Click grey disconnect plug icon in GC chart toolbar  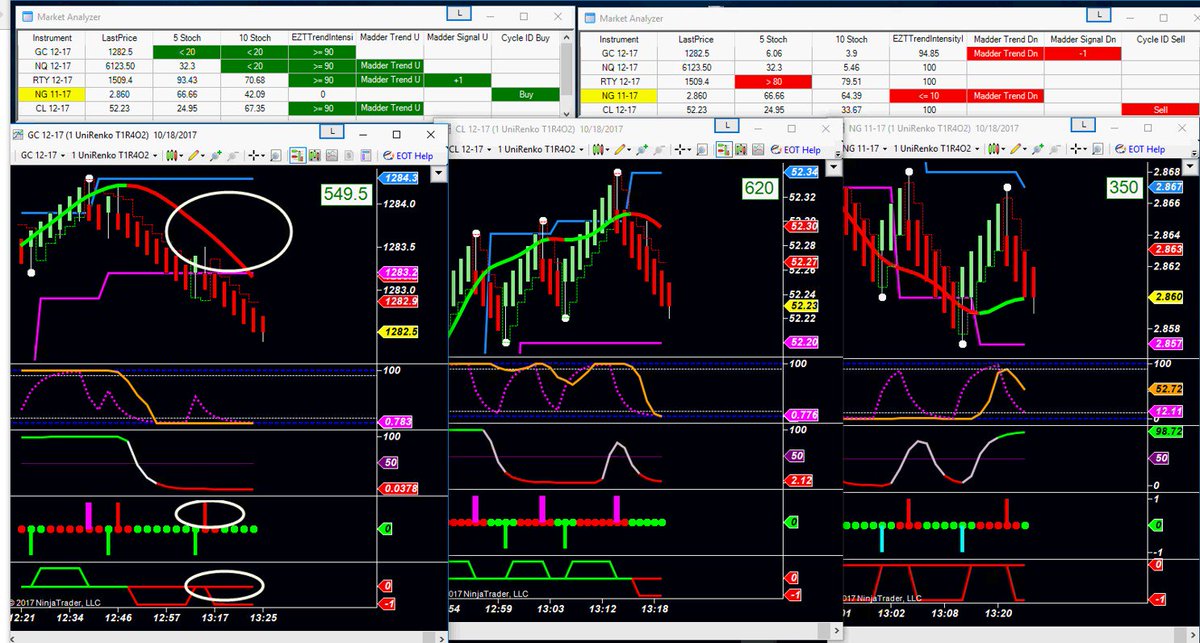coord(232,156)
